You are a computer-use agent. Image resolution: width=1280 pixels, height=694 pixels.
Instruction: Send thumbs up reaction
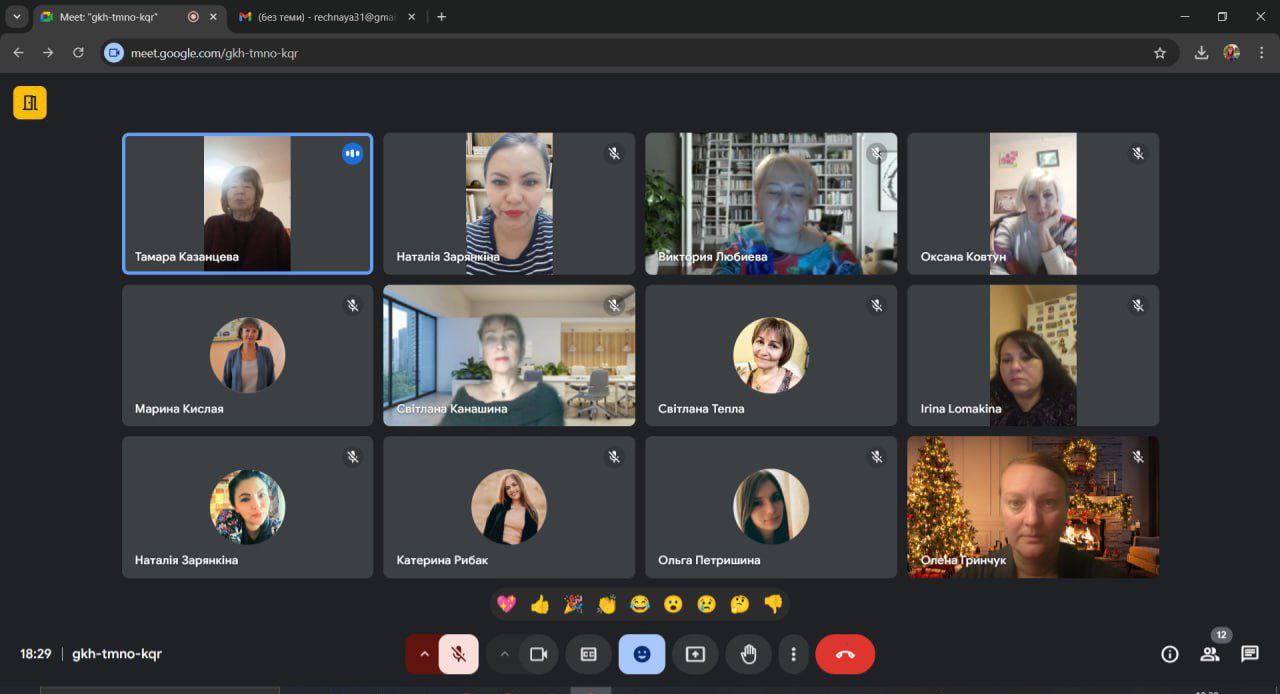tap(540, 604)
